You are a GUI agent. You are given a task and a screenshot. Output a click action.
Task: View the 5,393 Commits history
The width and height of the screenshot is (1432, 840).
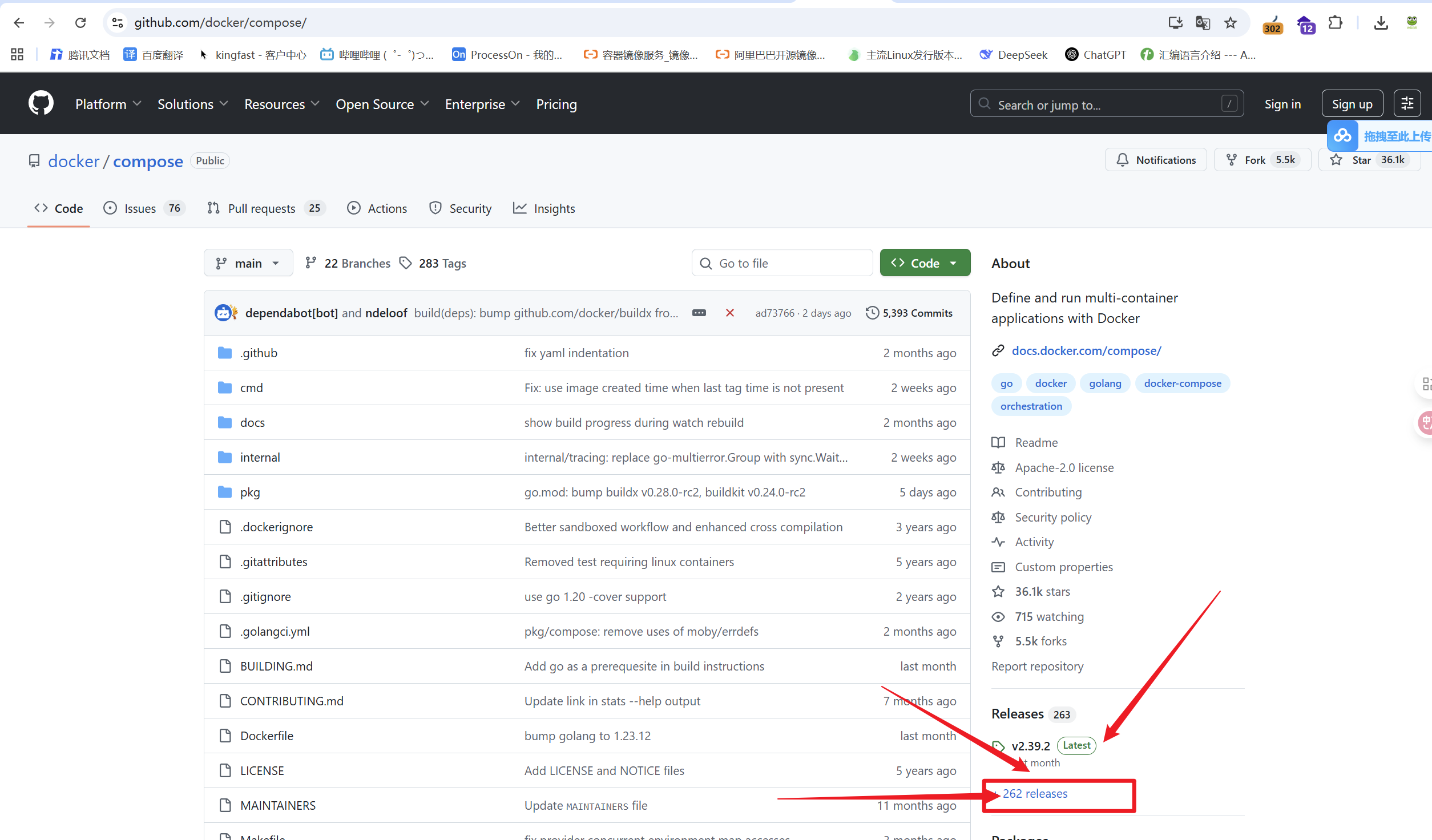pos(909,313)
